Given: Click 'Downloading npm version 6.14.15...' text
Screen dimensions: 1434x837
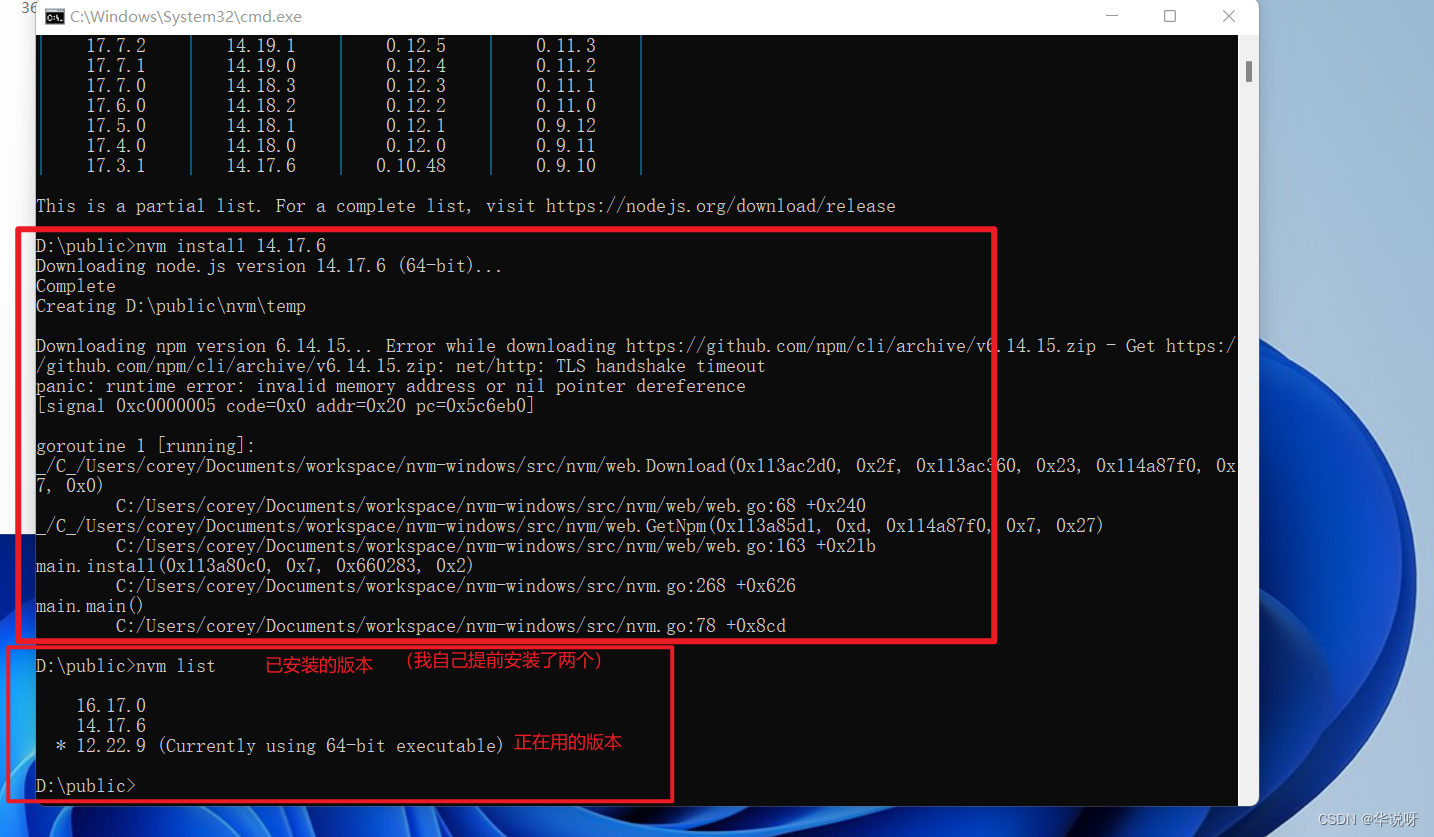Looking at the screenshot, I should (206, 346).
